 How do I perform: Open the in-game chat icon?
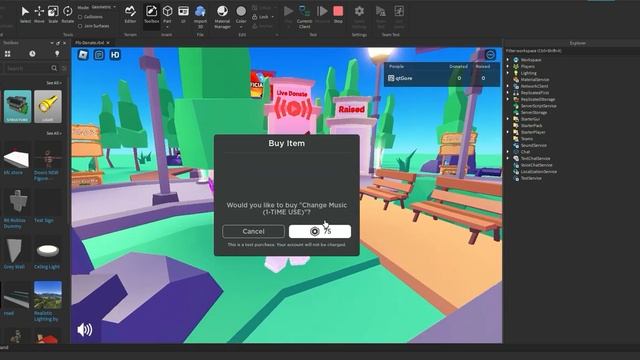tap(99, 55)
